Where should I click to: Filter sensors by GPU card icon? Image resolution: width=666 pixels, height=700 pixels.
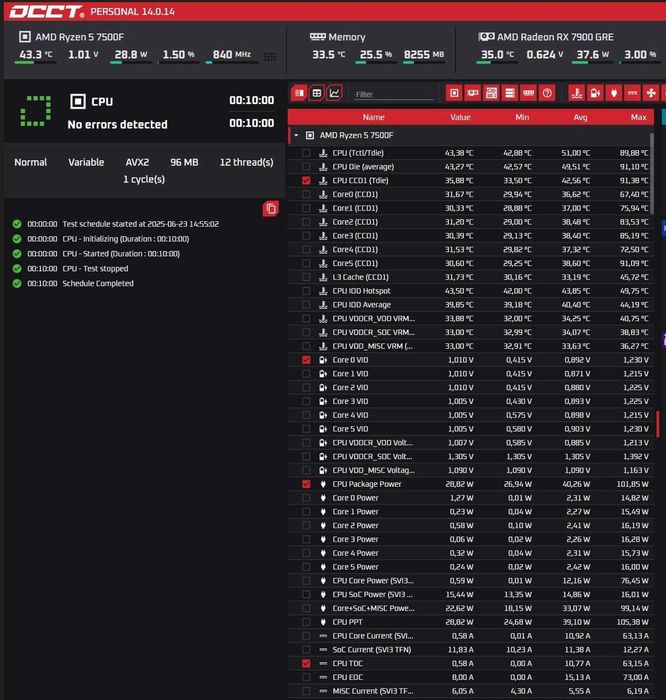[473, 93]
